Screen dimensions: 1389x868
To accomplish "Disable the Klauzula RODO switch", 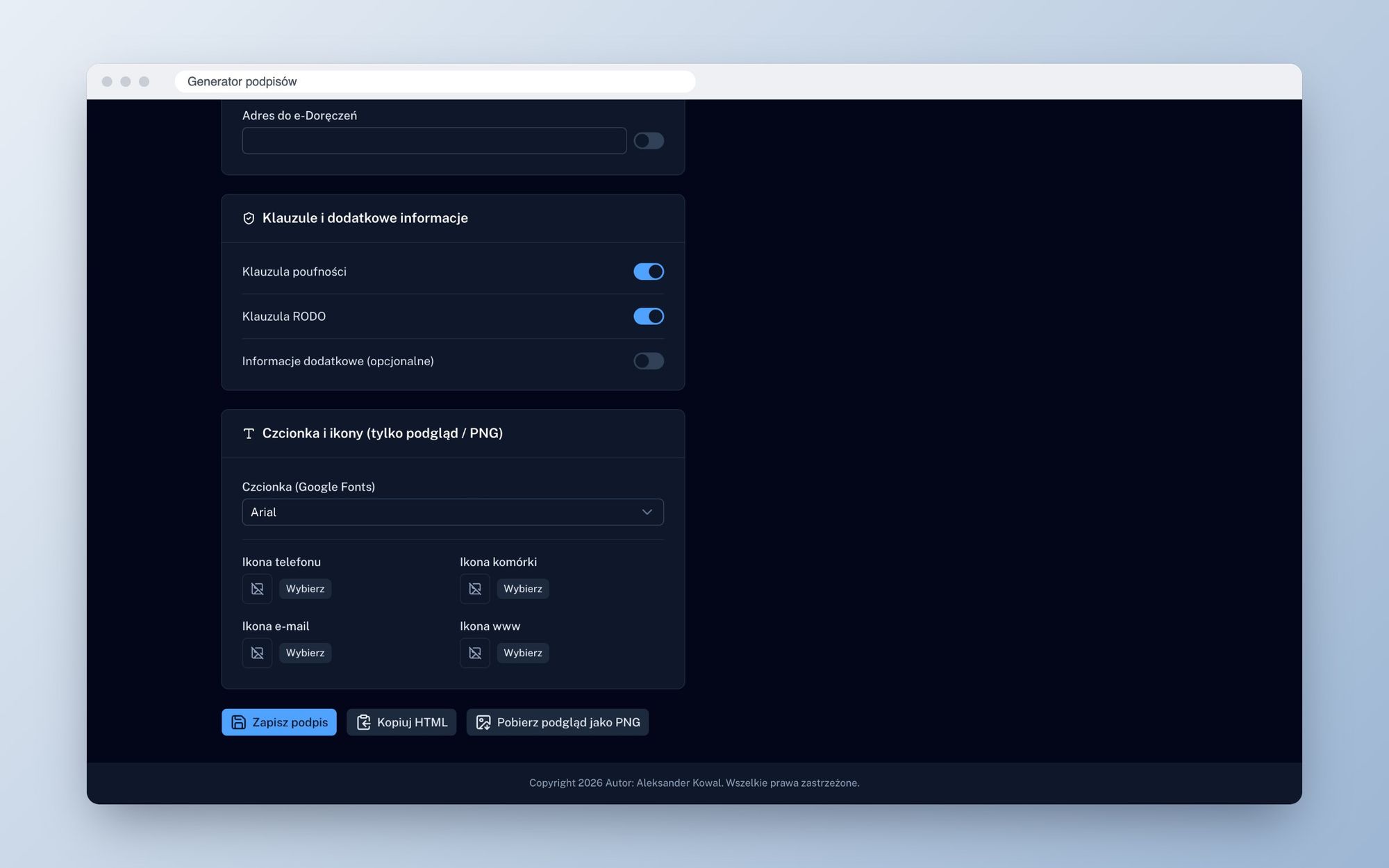I will [649, 316].
